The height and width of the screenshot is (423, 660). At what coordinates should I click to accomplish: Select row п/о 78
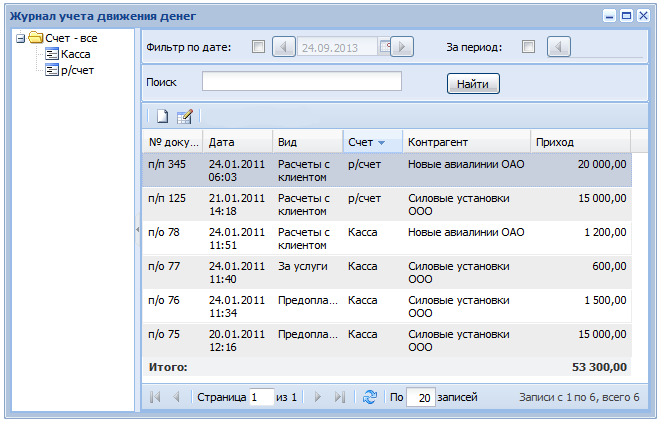[x=387, y=239]
